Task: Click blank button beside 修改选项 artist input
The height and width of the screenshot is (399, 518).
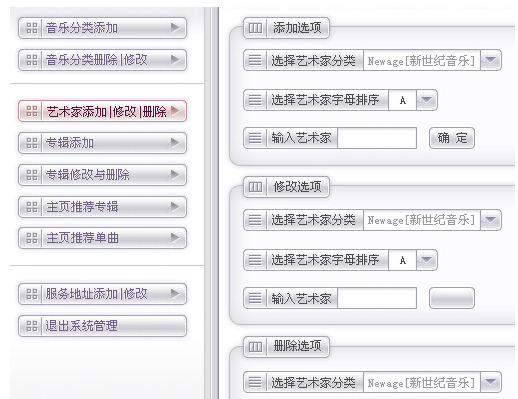Action: tap(452, 298)
